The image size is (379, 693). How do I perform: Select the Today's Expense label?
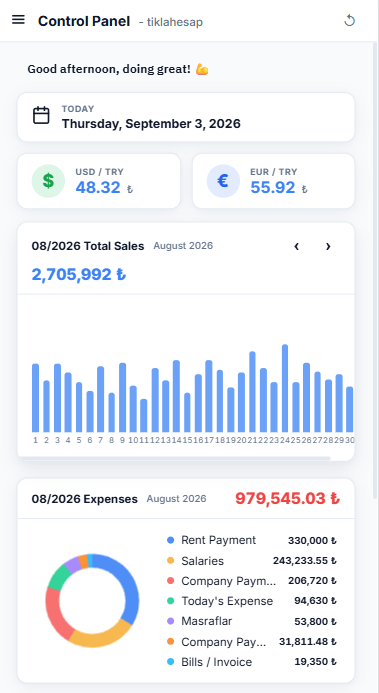click(x=227, y=601)
